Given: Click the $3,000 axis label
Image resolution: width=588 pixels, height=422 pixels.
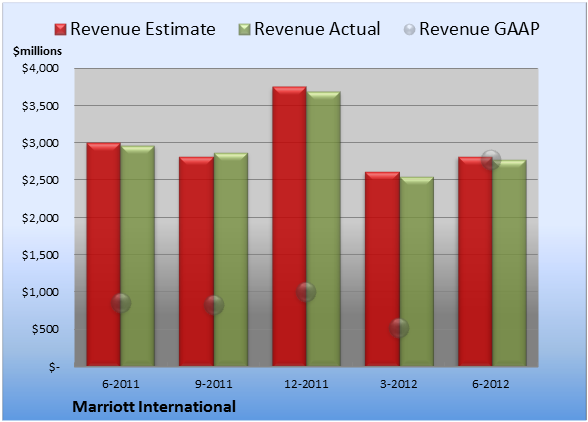Looking at the screenshot, I should tap(40, 143).
